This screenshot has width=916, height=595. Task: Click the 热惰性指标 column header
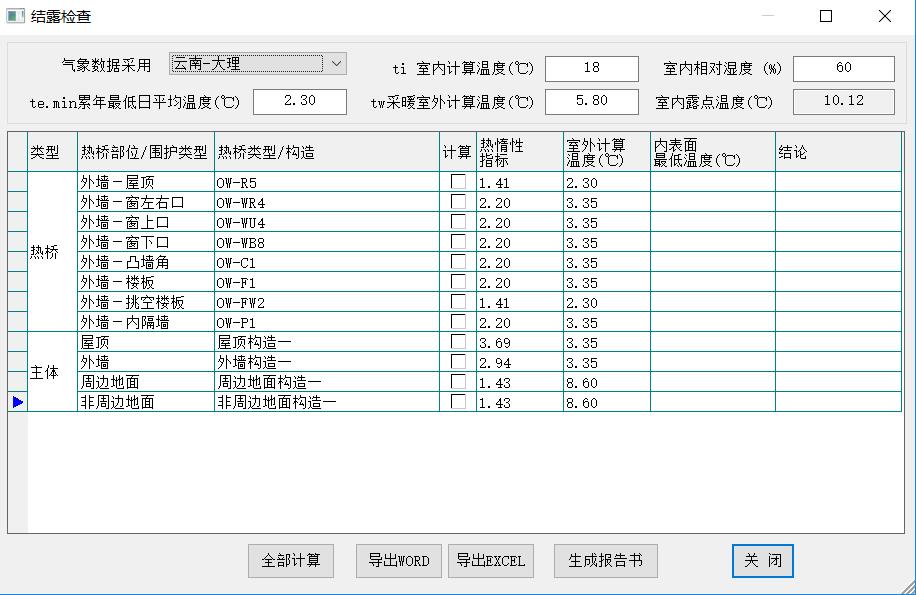(519, 152)
